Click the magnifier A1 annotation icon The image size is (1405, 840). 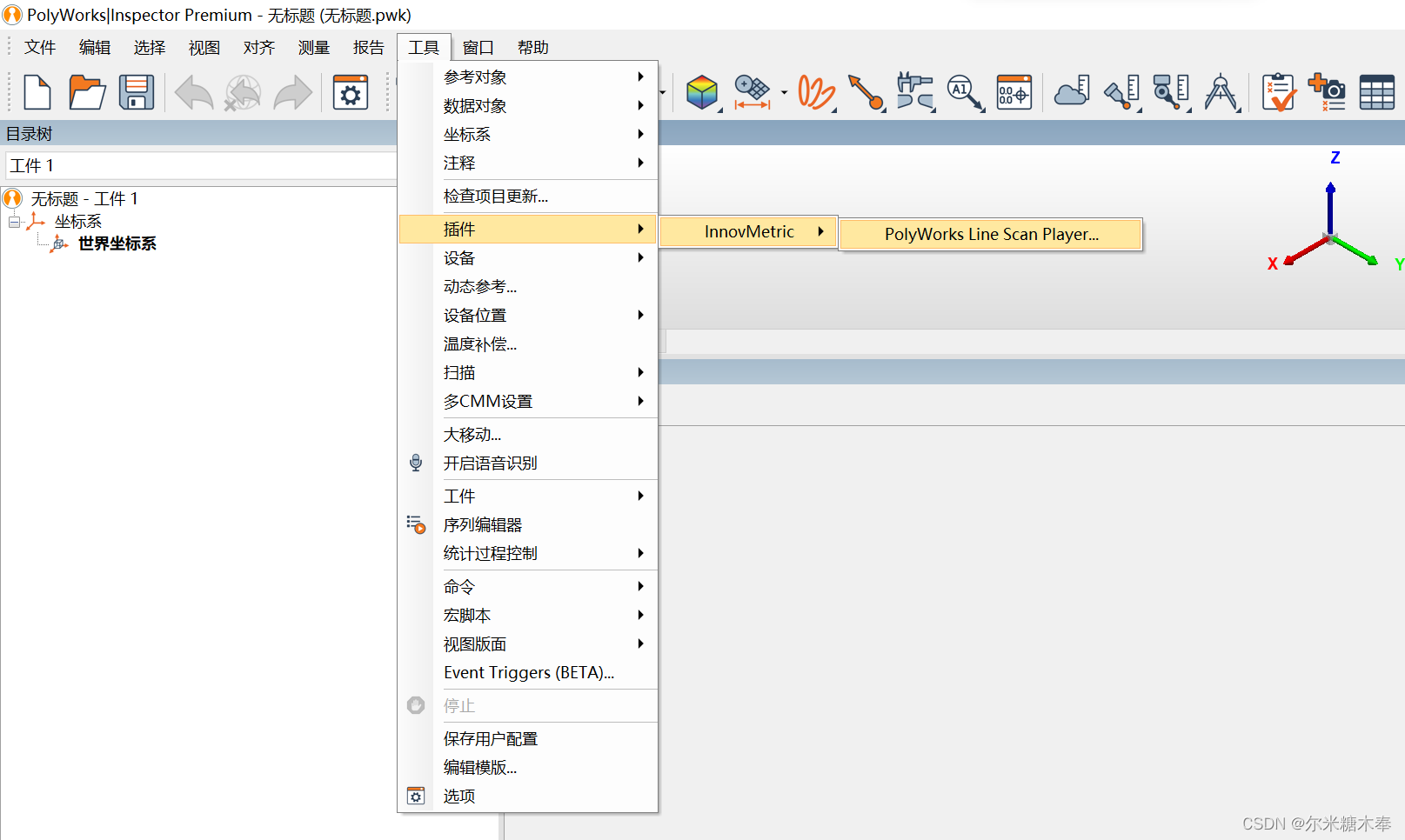tap(965, 92)
